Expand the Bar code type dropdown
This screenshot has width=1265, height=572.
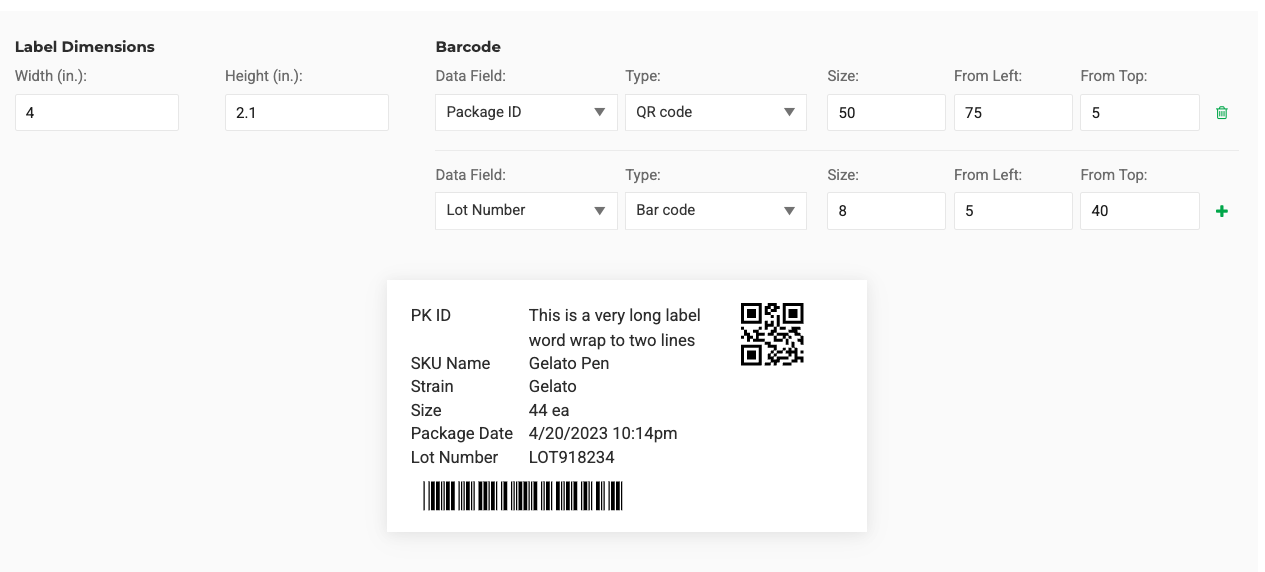click(x=715, y=210)
